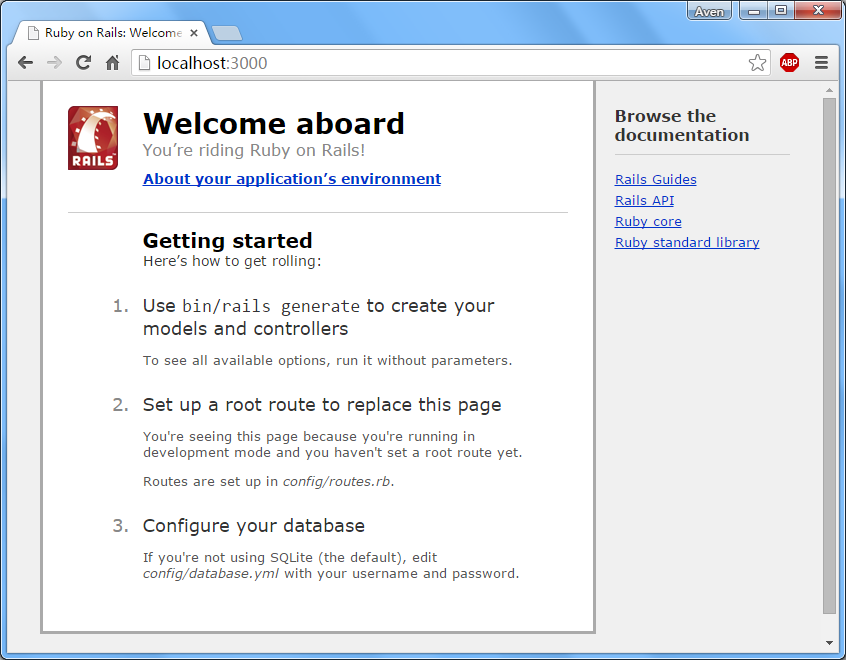Viewport: 846px width, 660px height.
Task: Reload the localhost page
Action: (x=83, y=63)
